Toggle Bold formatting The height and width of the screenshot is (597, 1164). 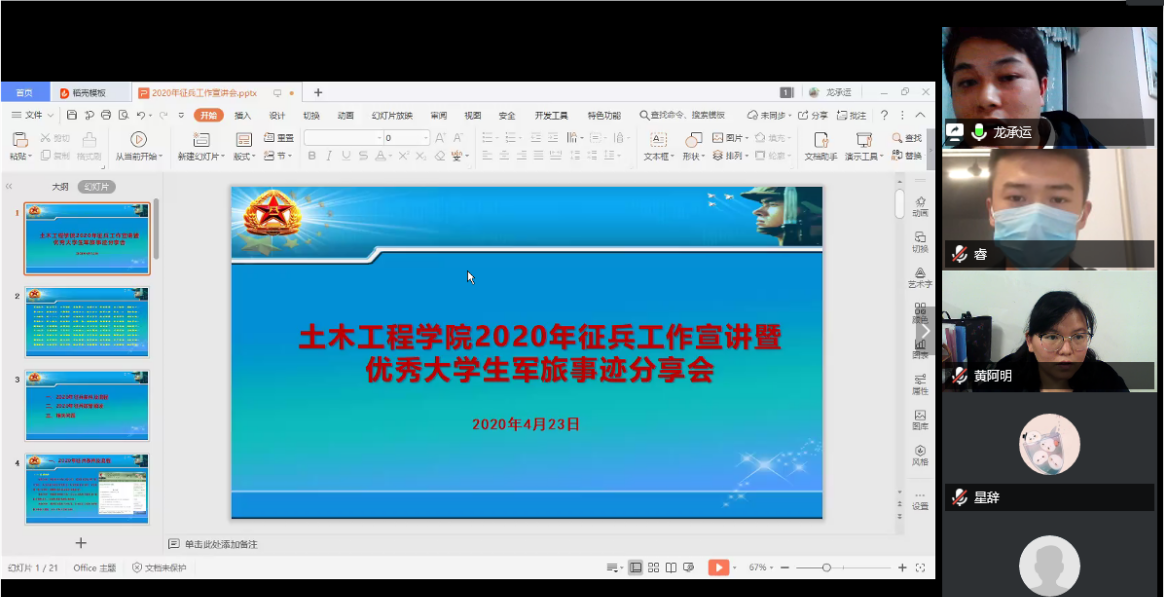tap(312, 156)
